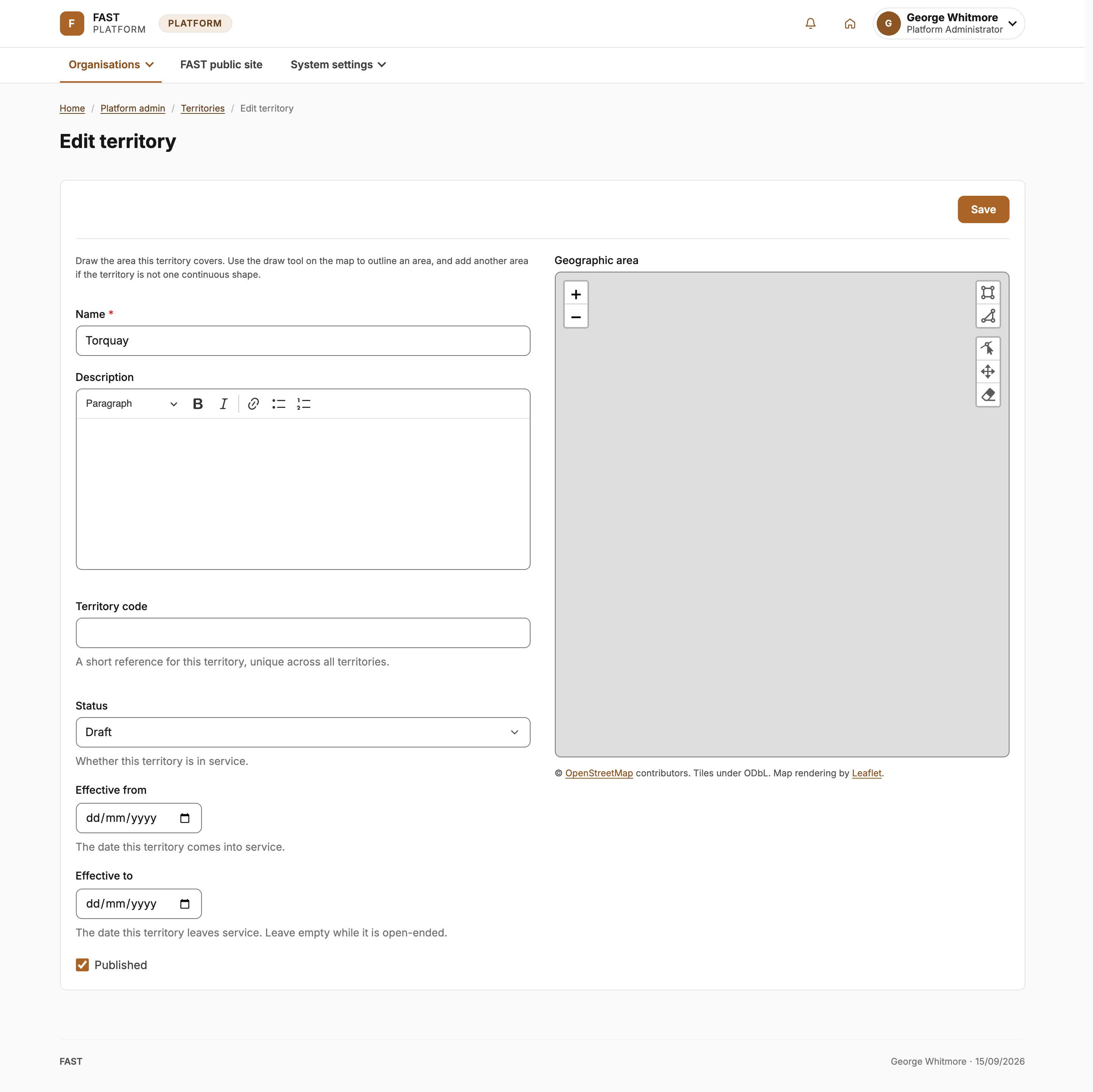Zoom in on the map
Screen dimensions: 1093x1092
coord(576,294)
